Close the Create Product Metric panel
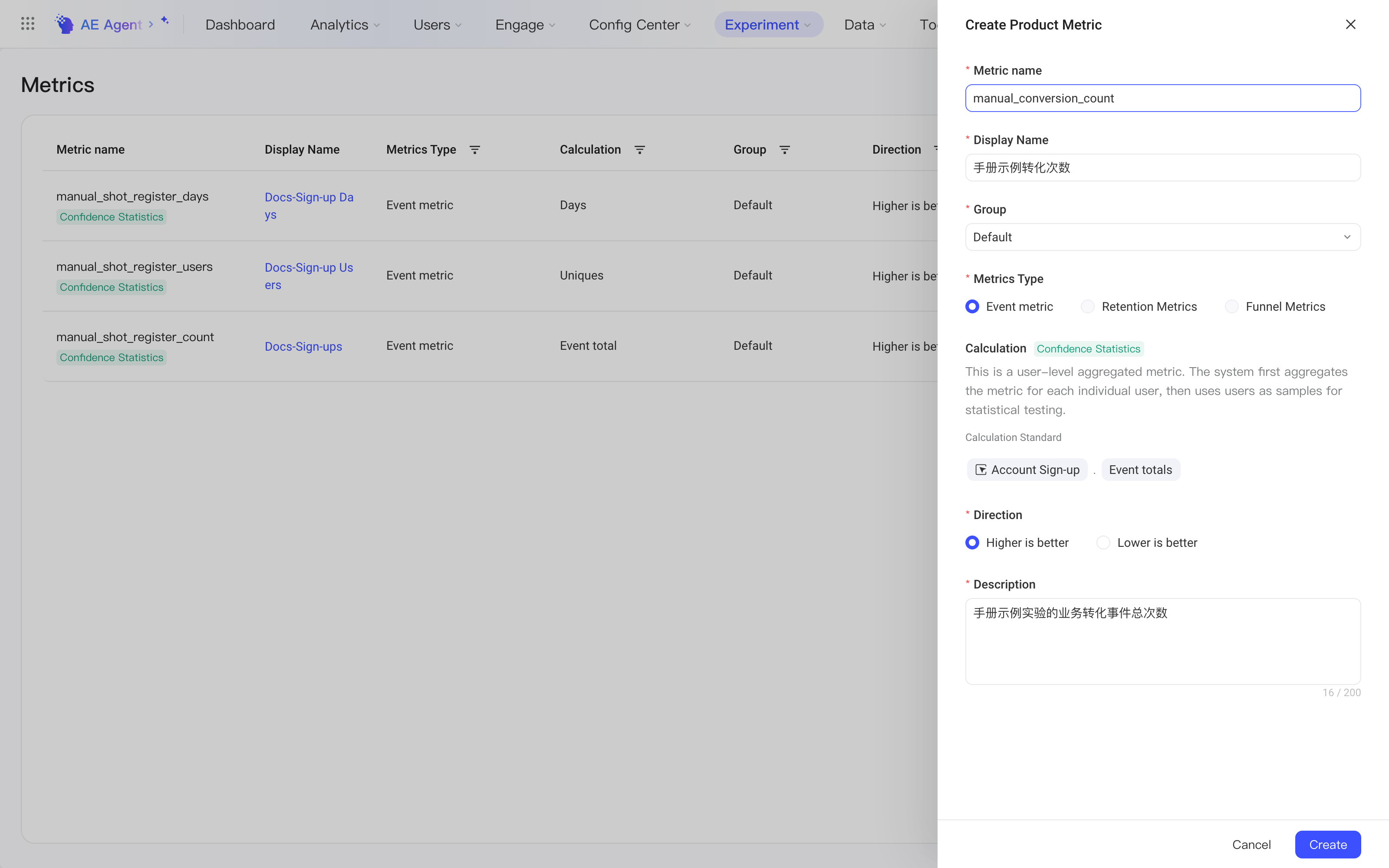The width and height of the screenshot is (1389, 868). point(1350,25)
